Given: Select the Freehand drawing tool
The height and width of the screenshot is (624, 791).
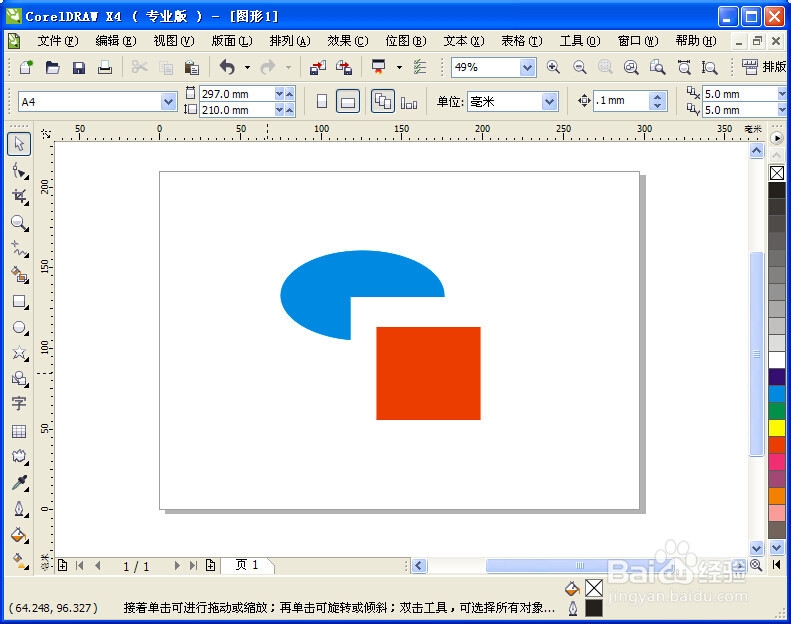Looking at the screenshot, I should click(x=19, y=249).
